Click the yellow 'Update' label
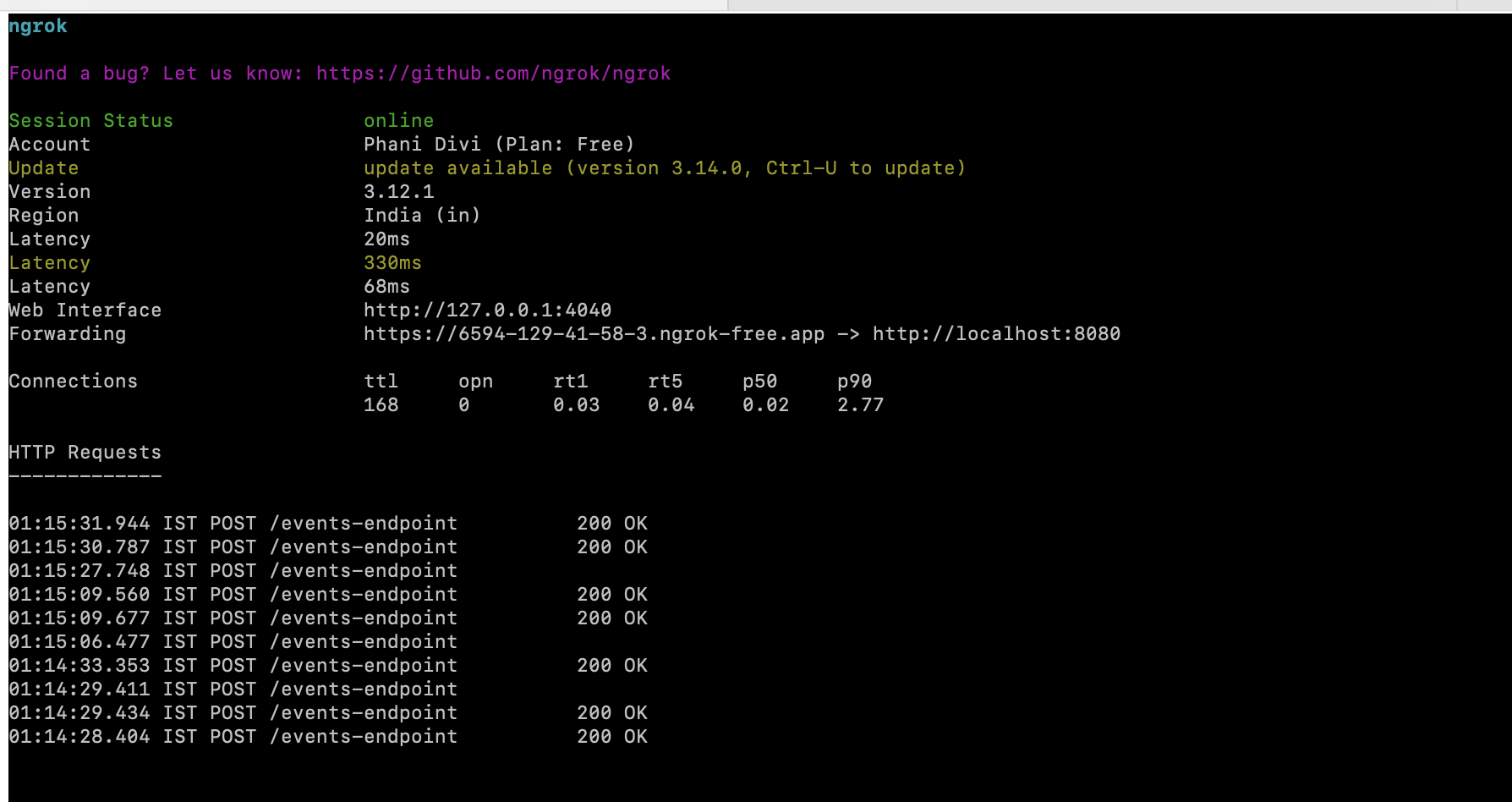Image resolution: width=1512 pixels, height=802 pixels. coord(43,168)
